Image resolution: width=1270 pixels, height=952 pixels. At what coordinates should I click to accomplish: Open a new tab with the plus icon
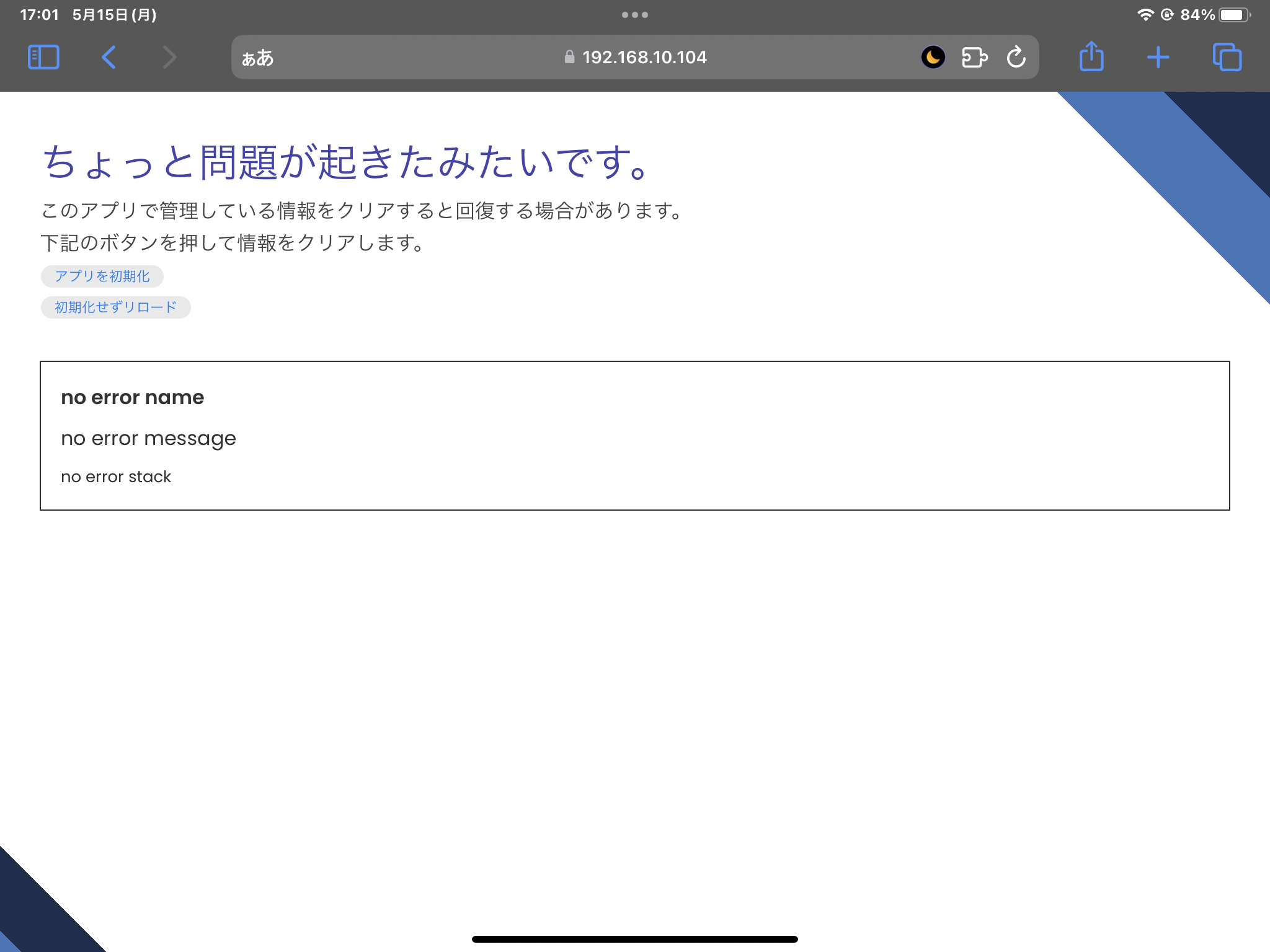(1158, 56)
